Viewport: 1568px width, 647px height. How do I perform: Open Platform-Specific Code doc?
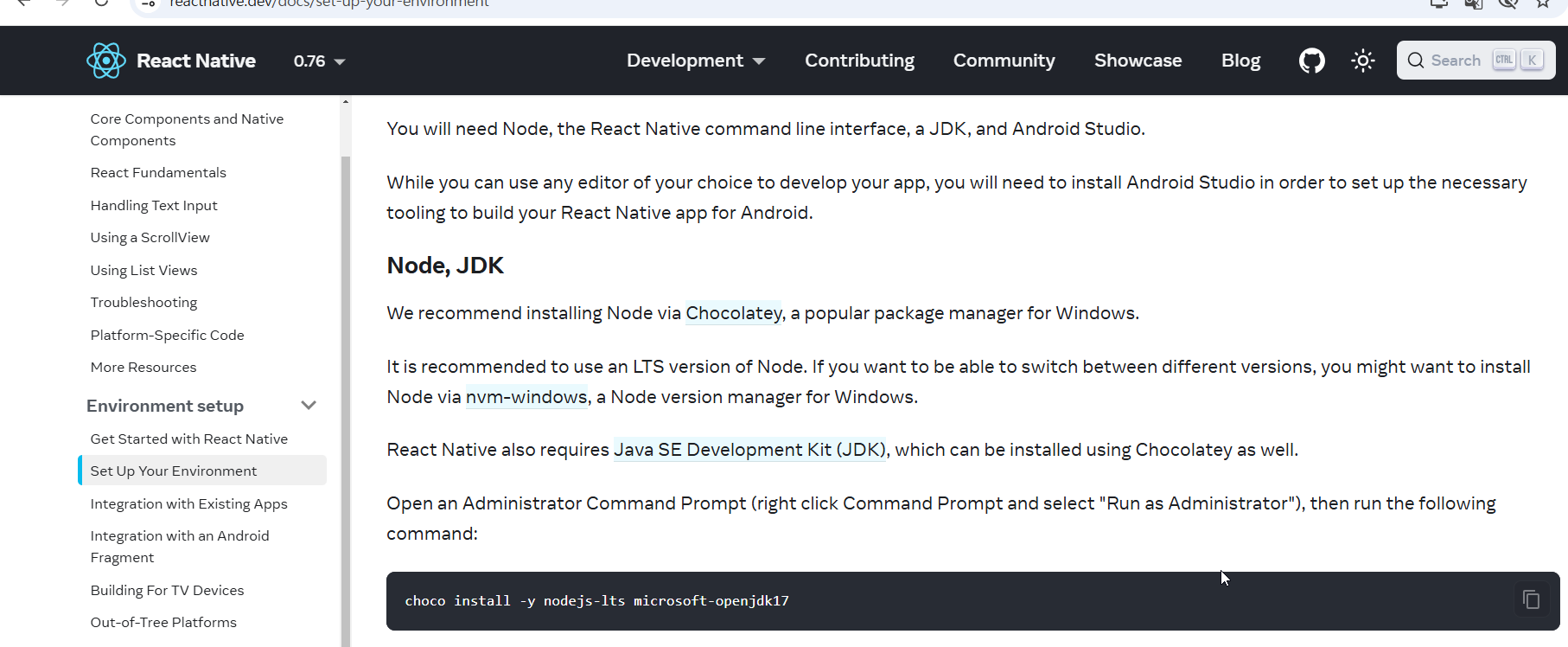click(167, 335)
